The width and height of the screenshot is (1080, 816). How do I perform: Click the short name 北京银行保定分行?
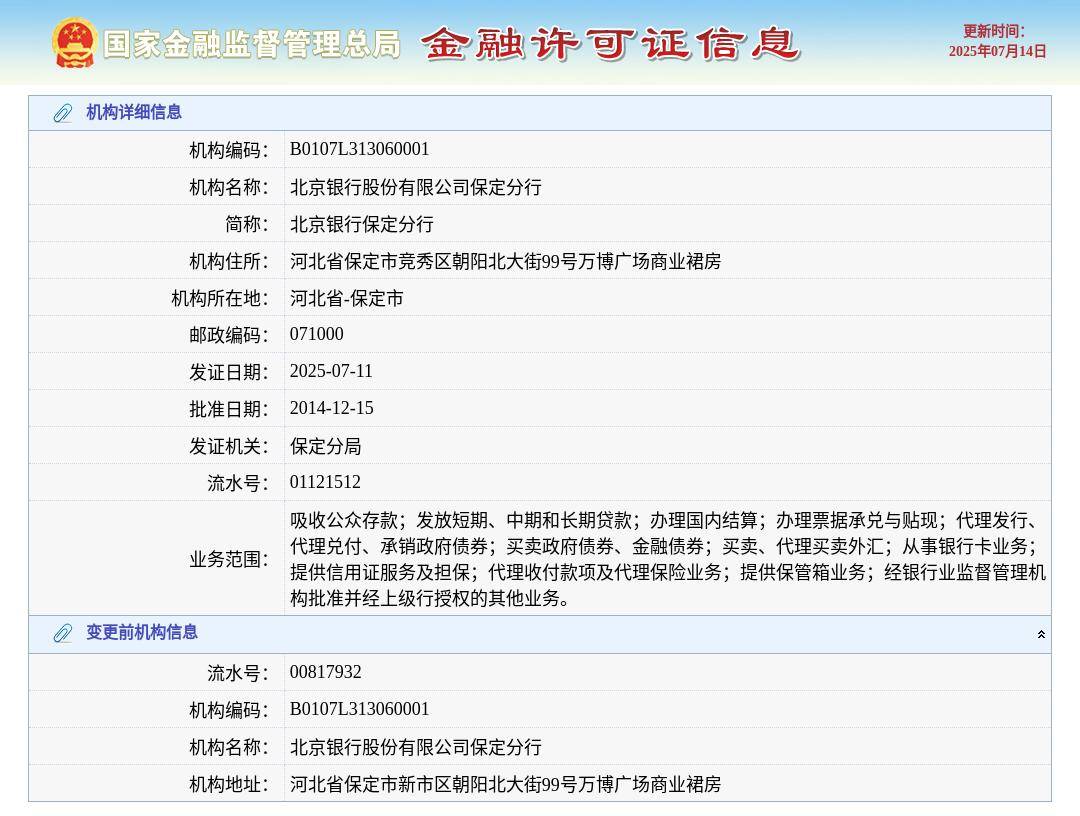[x=362, y=224]
